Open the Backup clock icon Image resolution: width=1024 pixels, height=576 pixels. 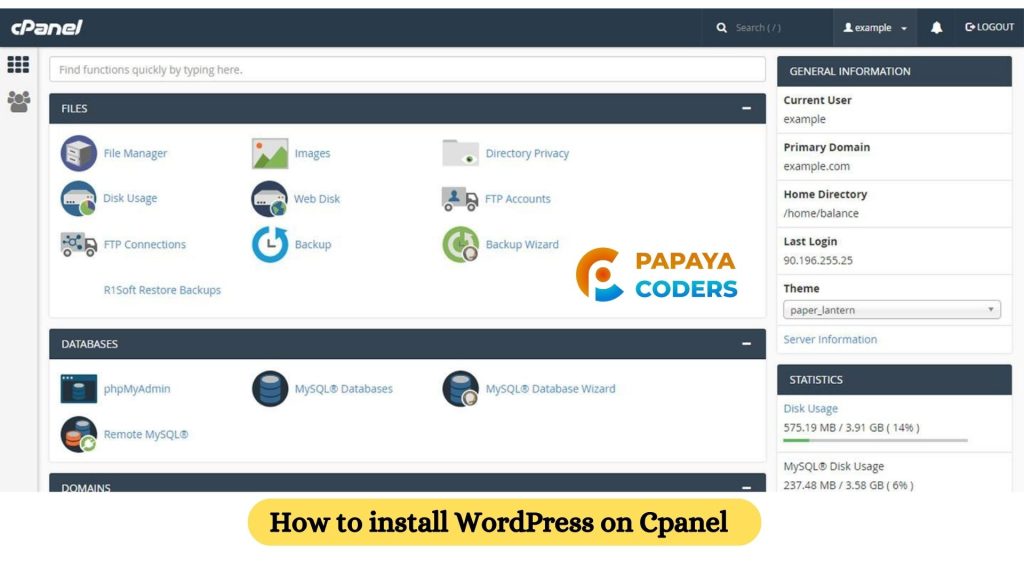coord(270,244)
